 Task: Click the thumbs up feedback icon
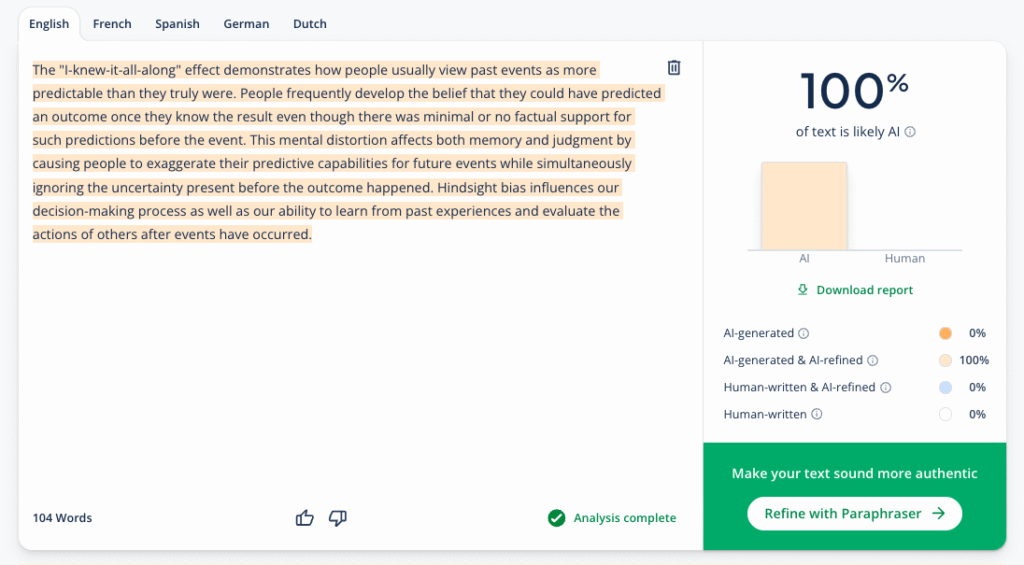pos(305,518)
